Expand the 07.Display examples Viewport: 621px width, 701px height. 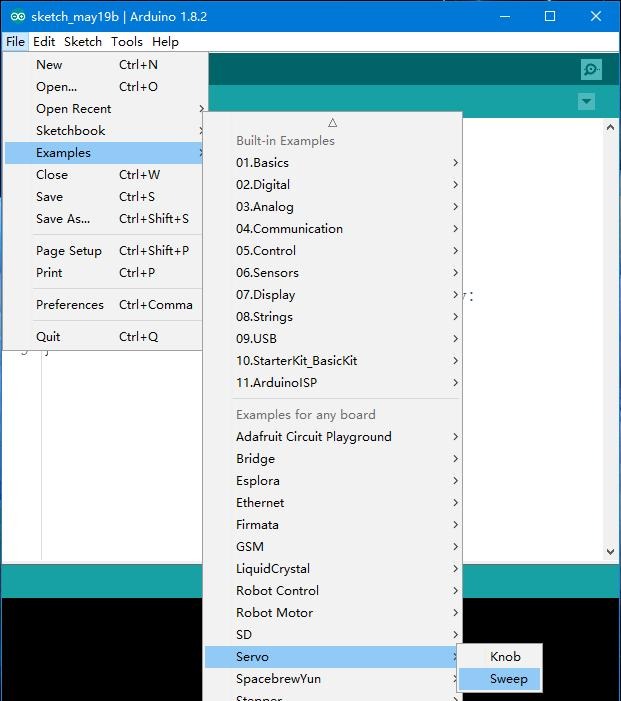[333, 295]
